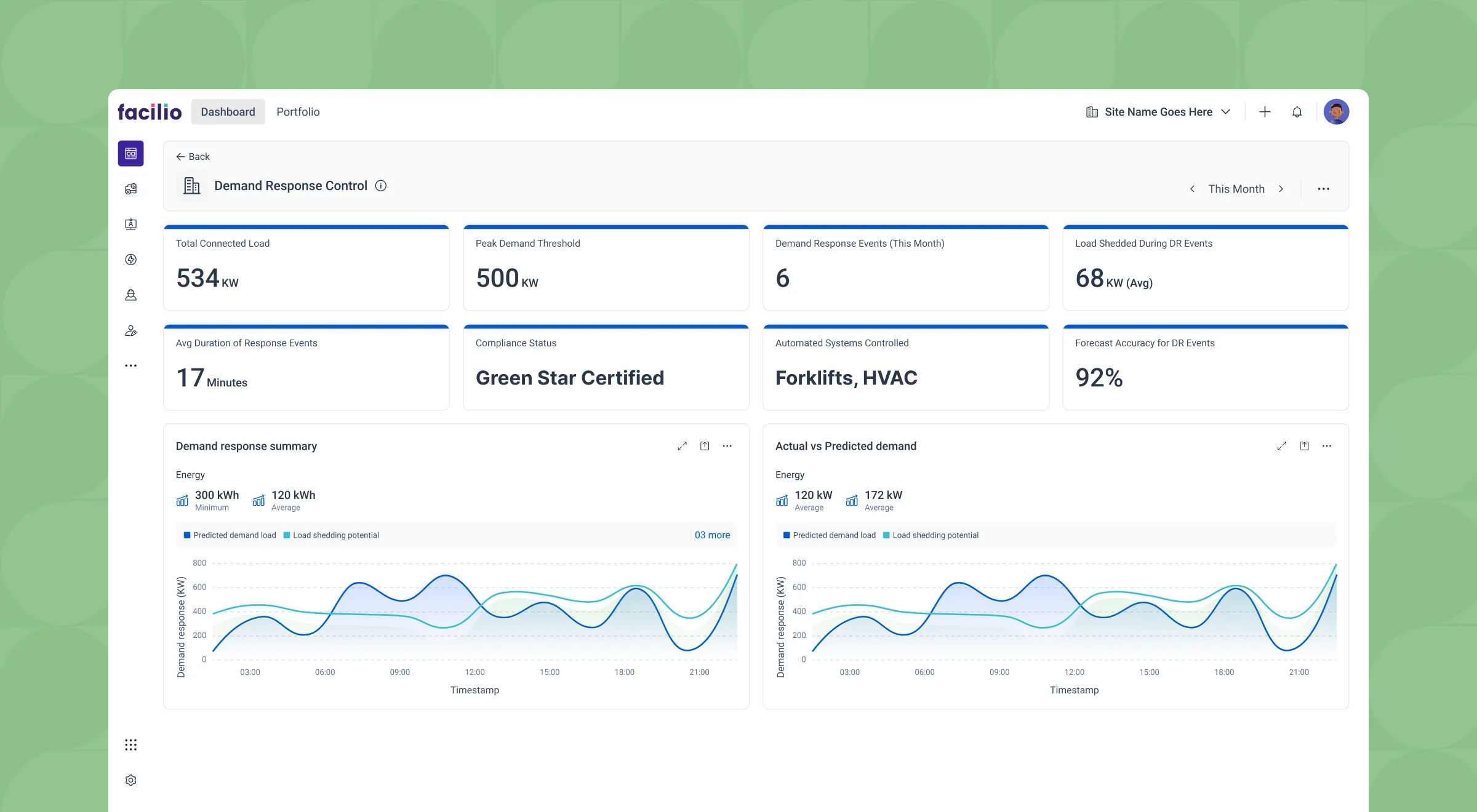
Task: Open page header more options ellipsis
Action: click(x=1324, y=189)
